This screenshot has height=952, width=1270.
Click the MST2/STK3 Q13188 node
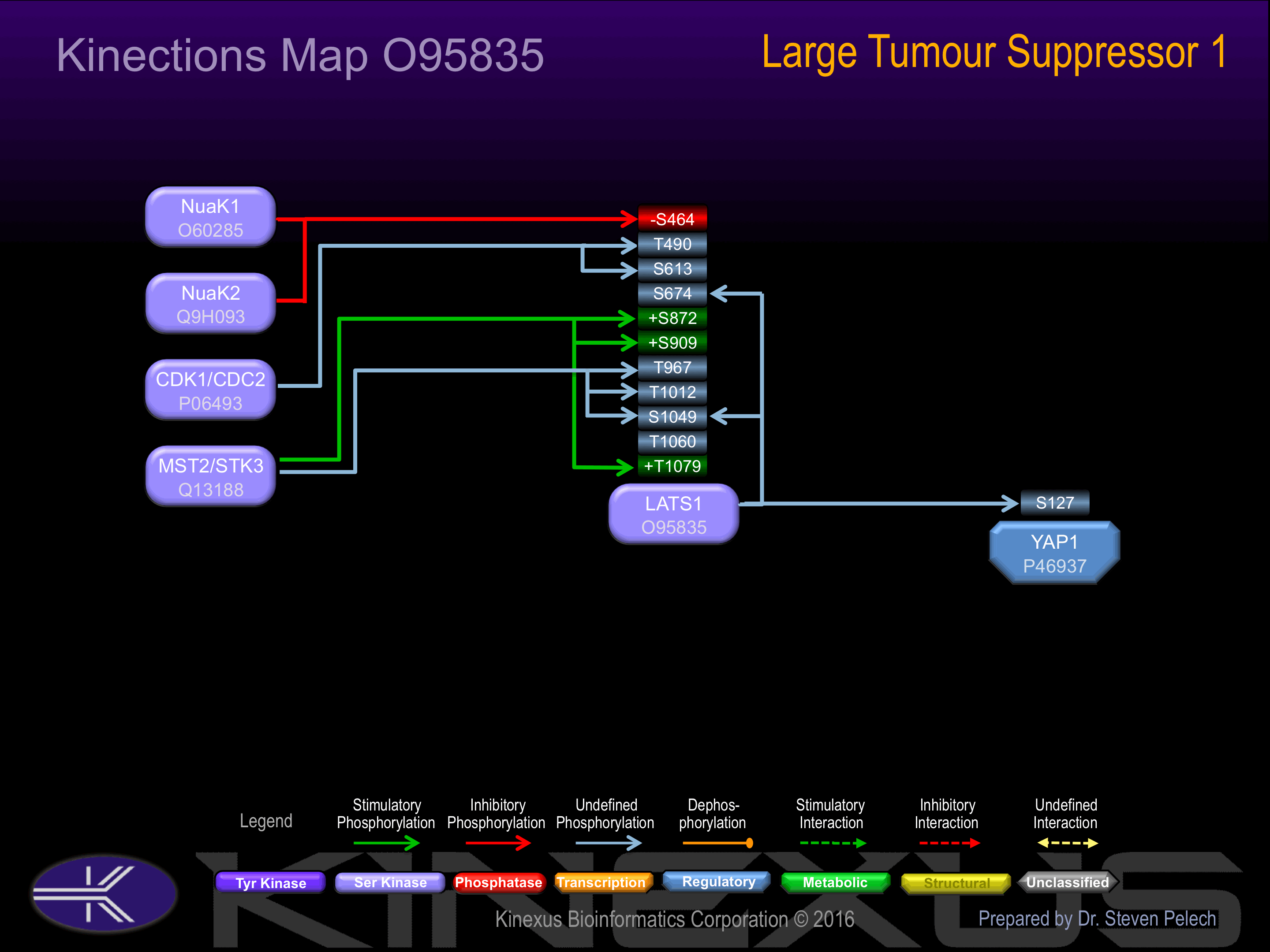211,476
